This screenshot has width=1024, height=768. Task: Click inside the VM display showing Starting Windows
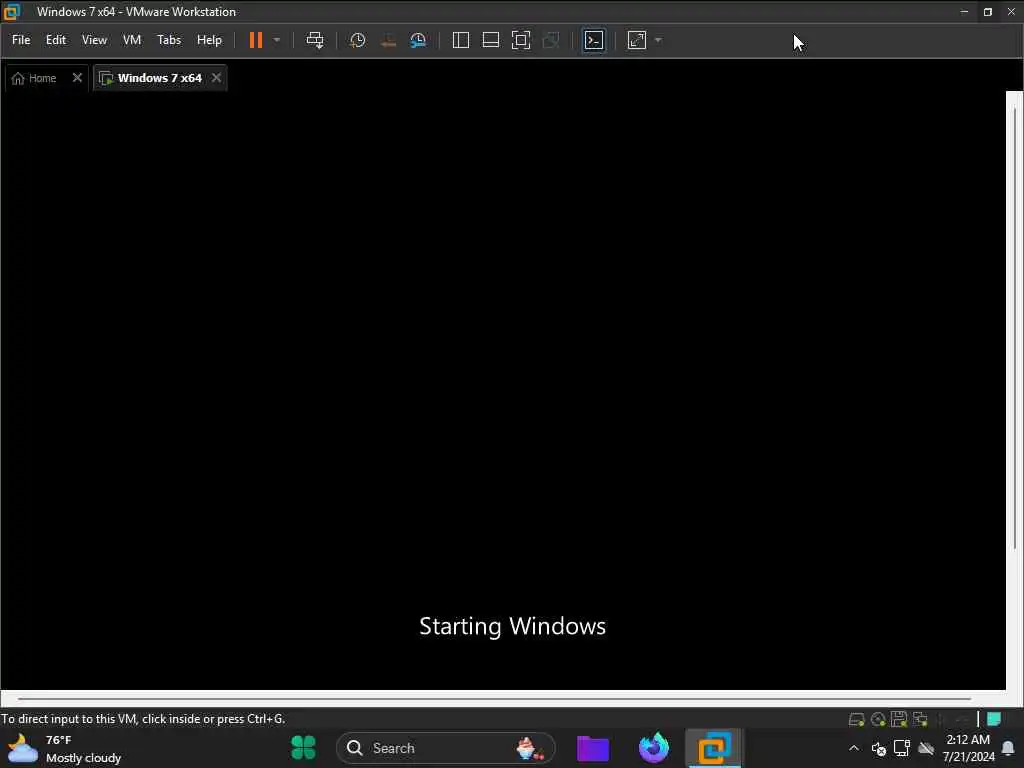point(503,390)
